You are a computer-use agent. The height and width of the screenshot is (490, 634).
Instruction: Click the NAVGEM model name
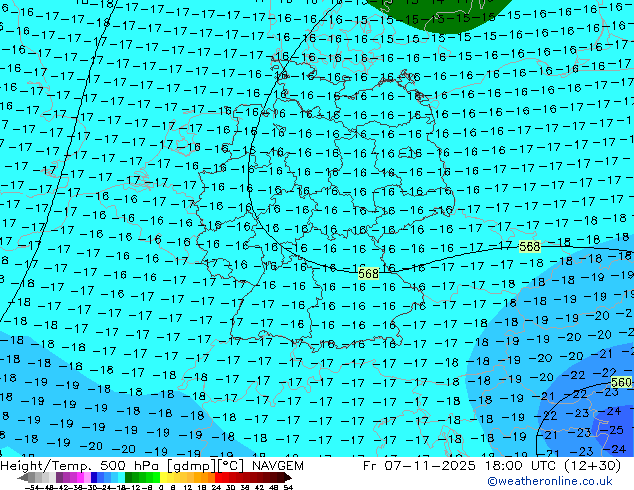[x=277, y=466]
